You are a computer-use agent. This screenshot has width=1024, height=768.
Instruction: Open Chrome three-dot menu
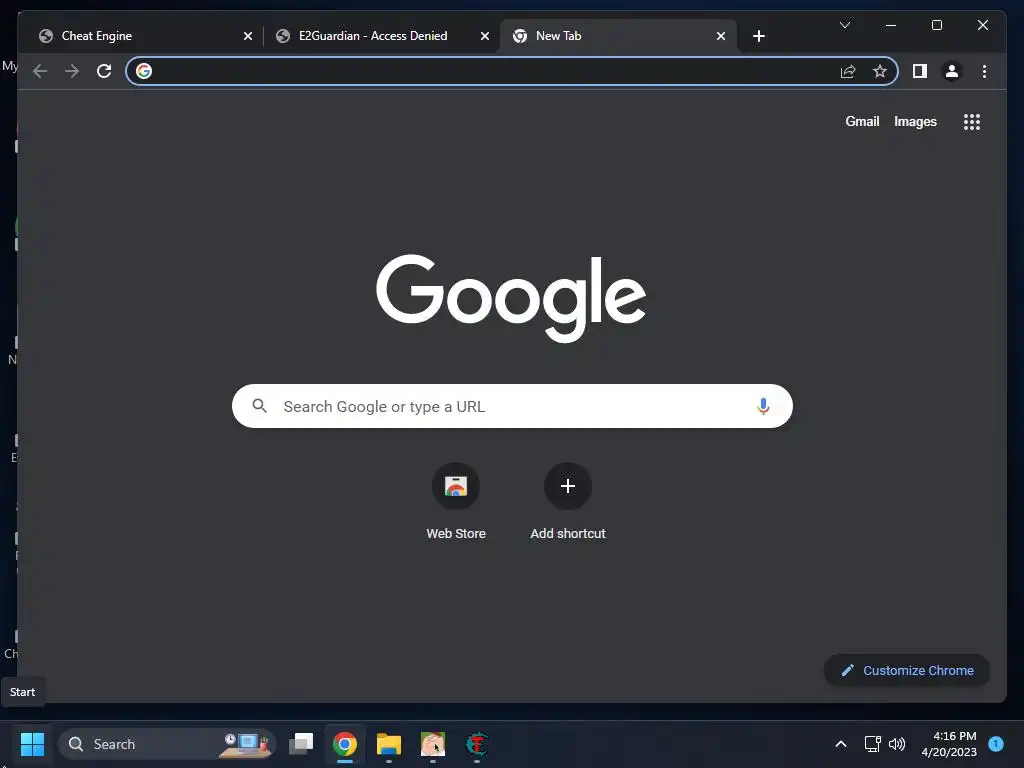984,71
